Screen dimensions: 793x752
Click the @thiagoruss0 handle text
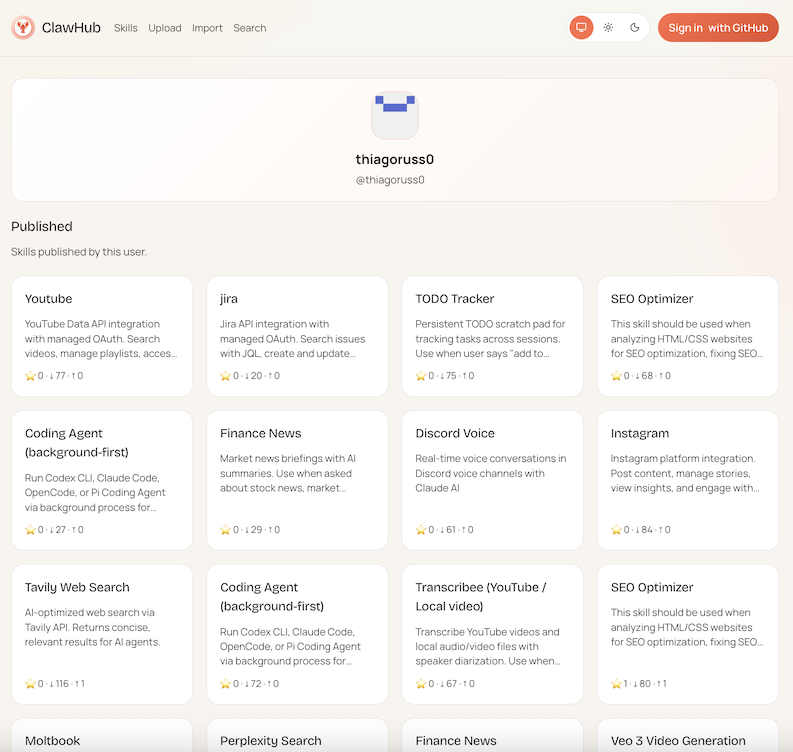tap(390, 180)
